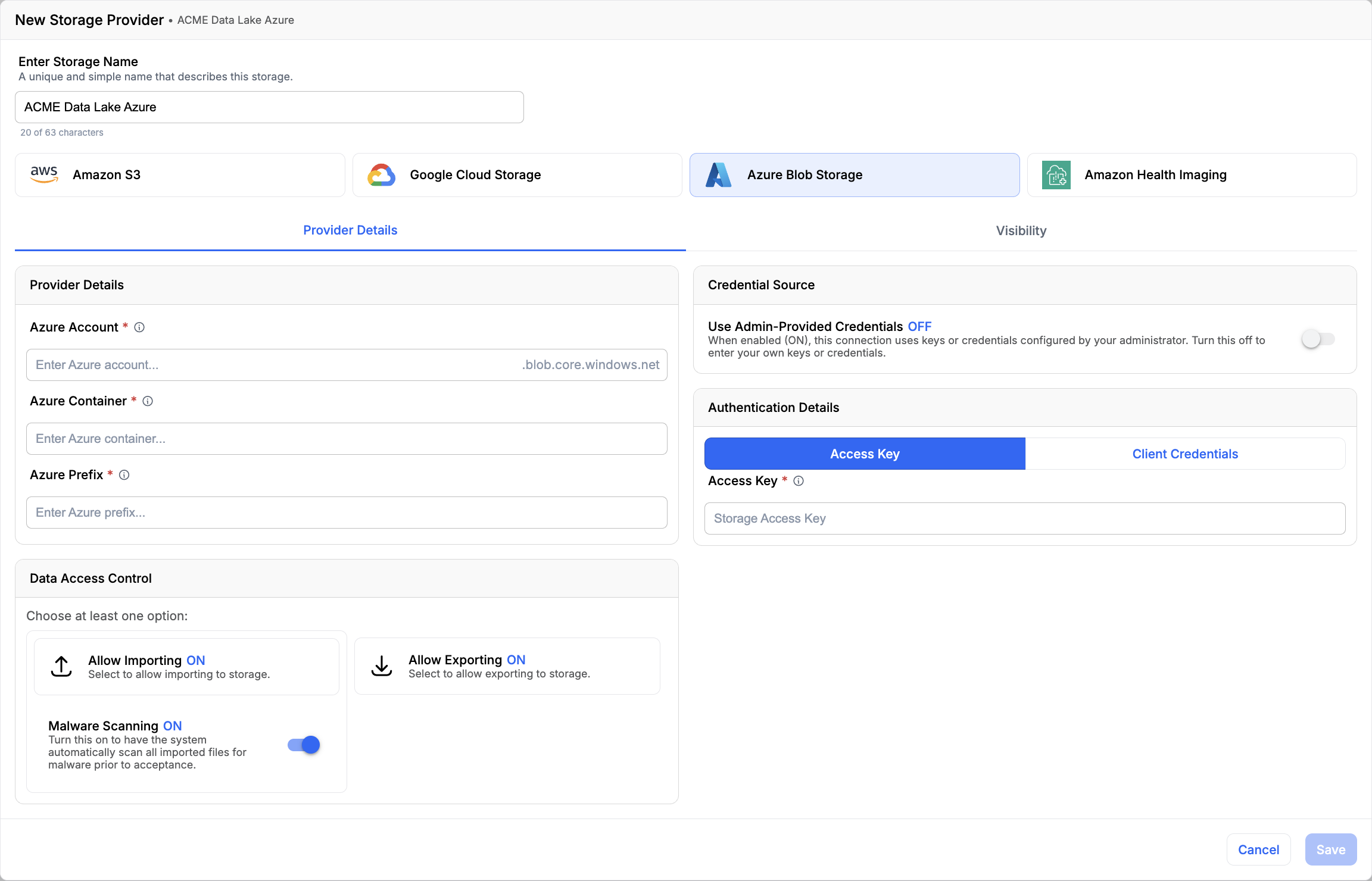Screen dimensions: 1372x881
Task: Click the '20 of 63 characters' counter
Action: pyautogui.click(x=62, y=133)
